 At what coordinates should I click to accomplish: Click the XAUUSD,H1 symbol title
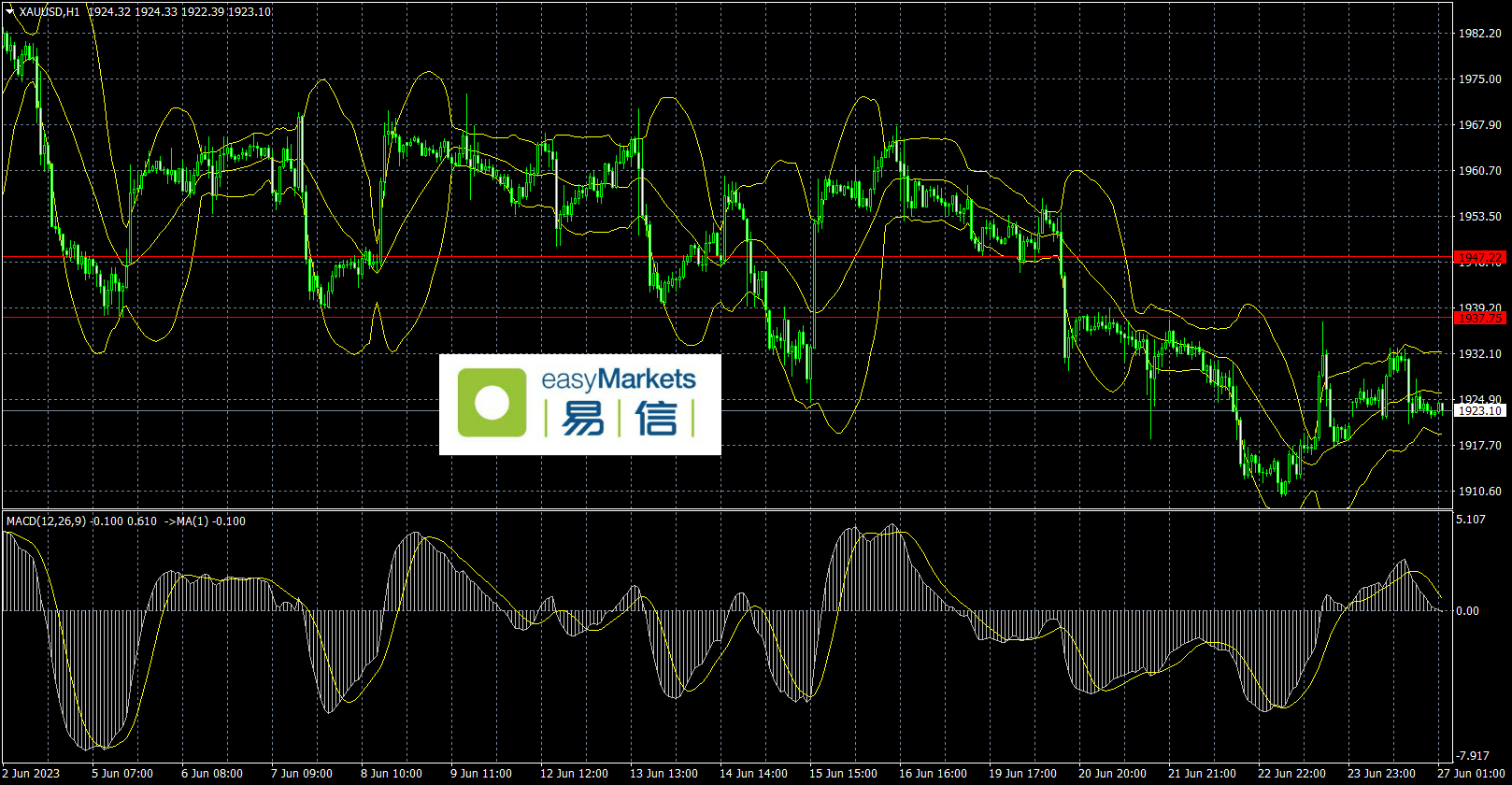[x=50, y=12]
